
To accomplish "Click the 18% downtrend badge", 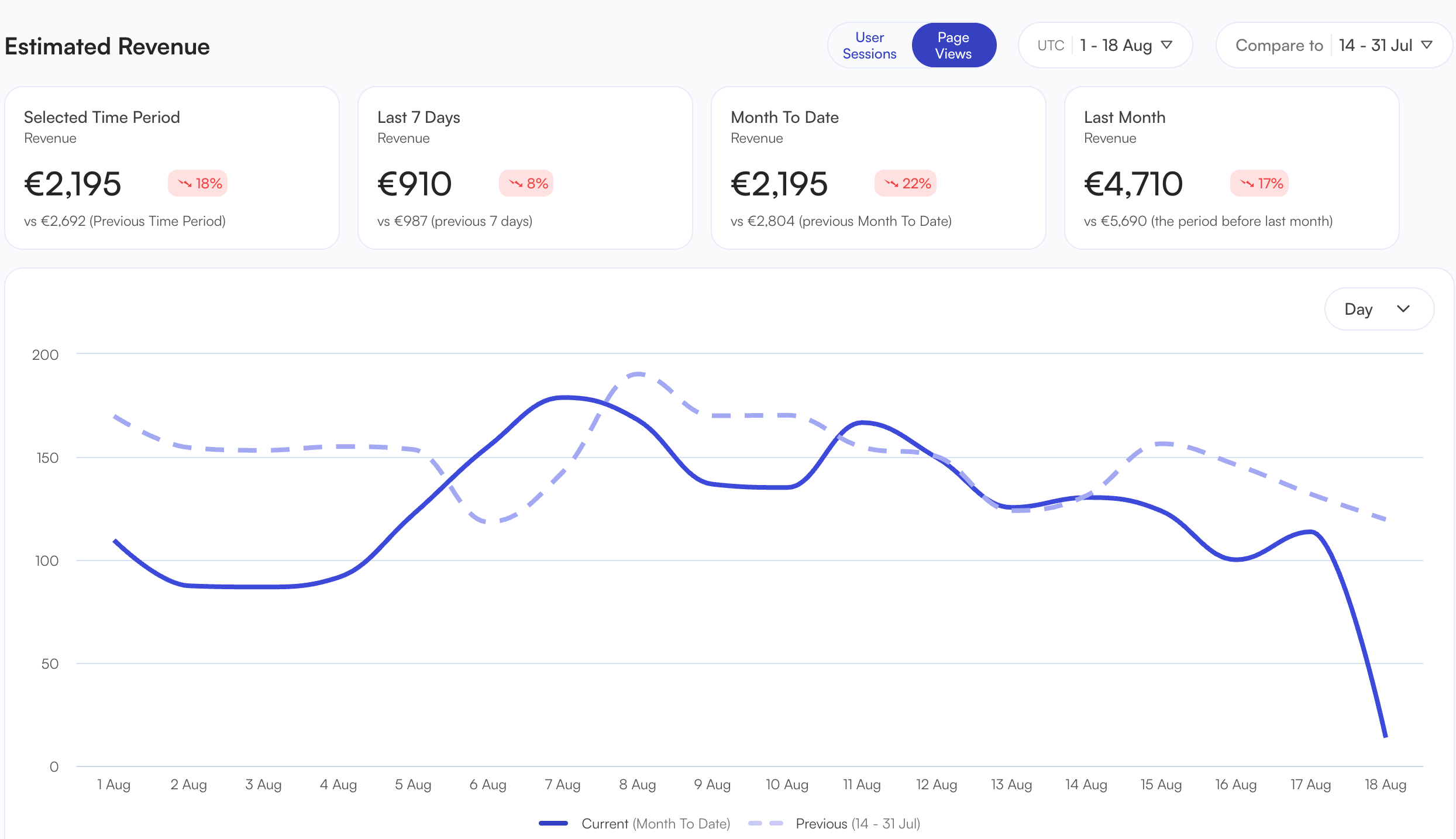I will [x=198, y=184].
